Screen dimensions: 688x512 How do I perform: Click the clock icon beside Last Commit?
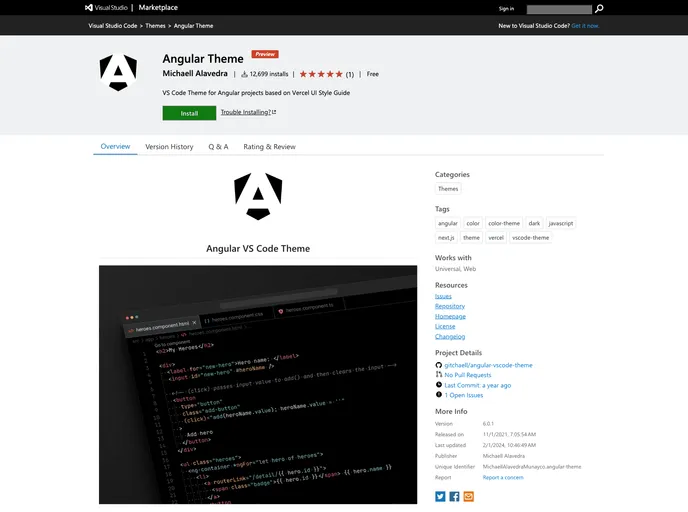click(x=438, y=385)
